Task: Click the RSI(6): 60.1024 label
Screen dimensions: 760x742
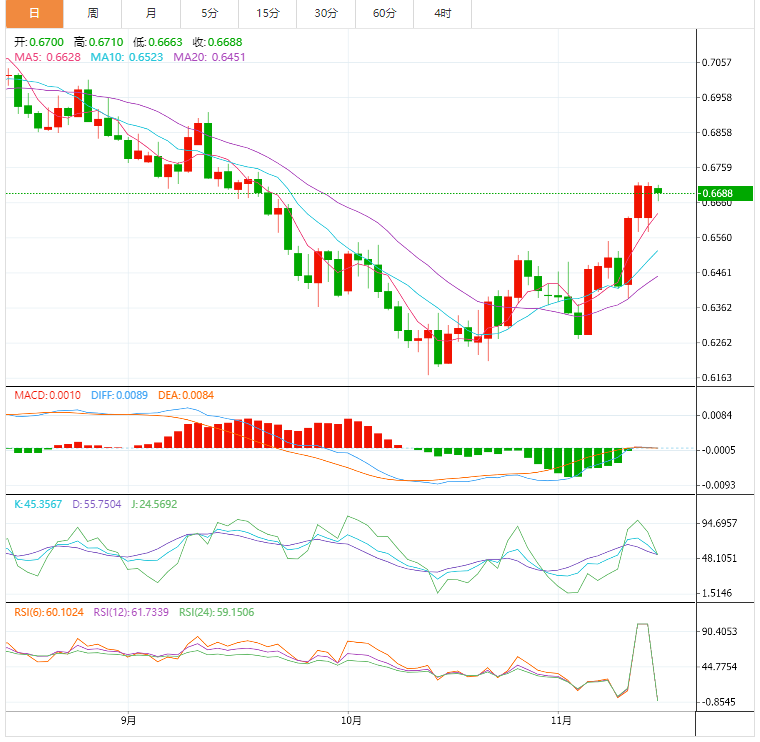Action: 49,613
